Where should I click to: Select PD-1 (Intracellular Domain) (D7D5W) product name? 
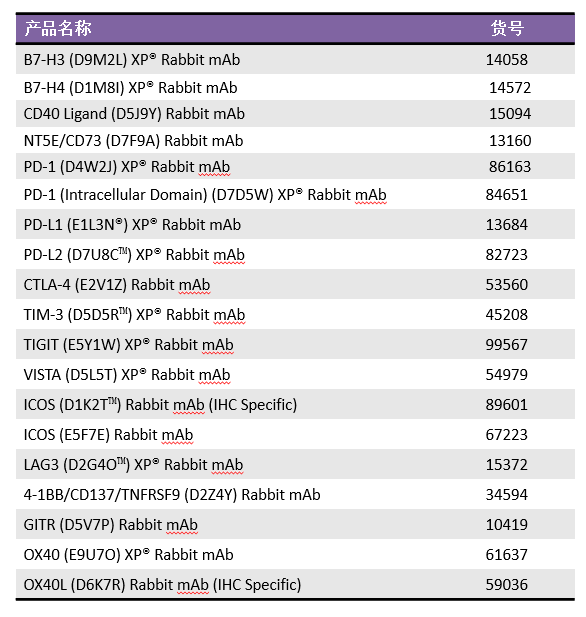coord(205,195)
